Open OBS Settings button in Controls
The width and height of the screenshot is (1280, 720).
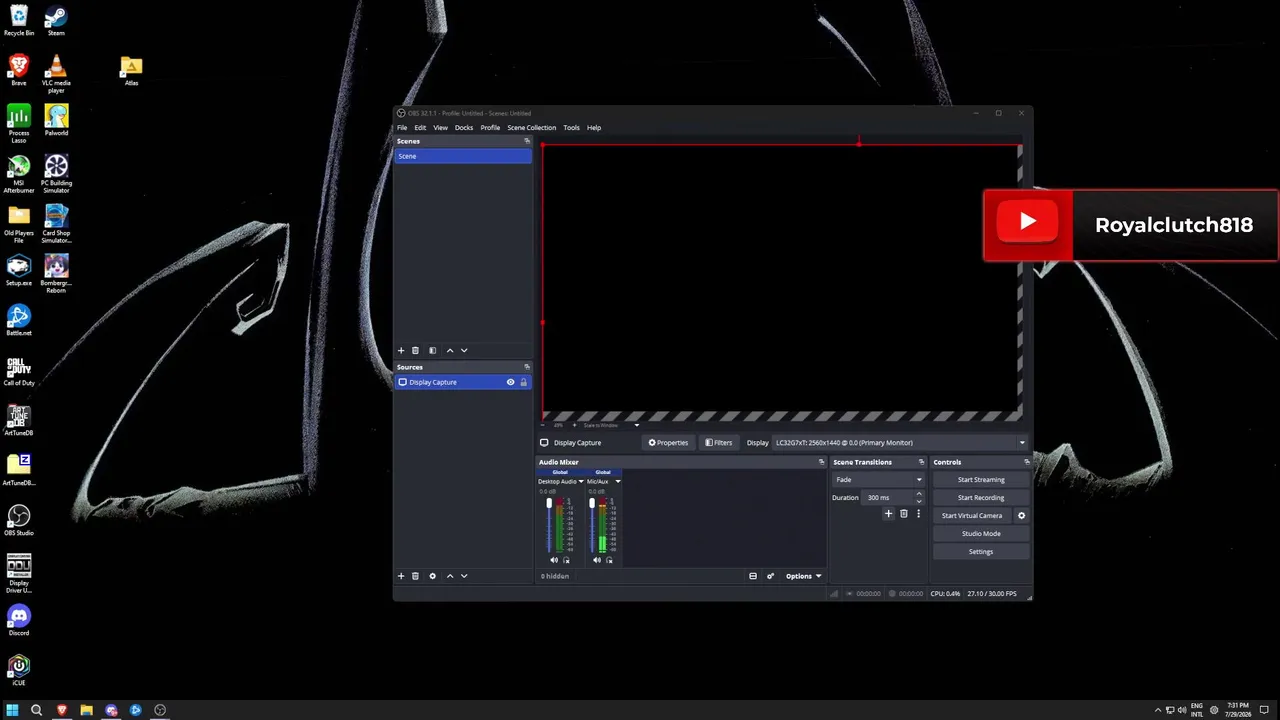coord(981,552)
